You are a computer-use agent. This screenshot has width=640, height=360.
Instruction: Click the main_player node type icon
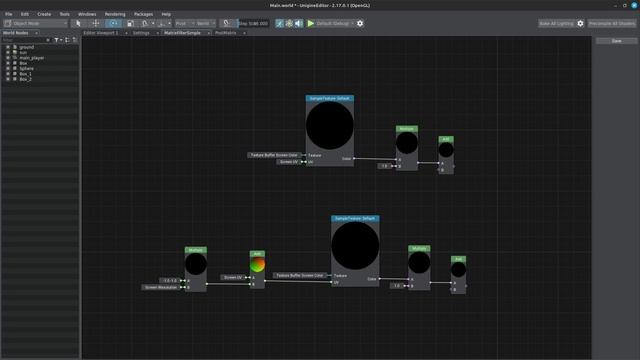point(15,58)
